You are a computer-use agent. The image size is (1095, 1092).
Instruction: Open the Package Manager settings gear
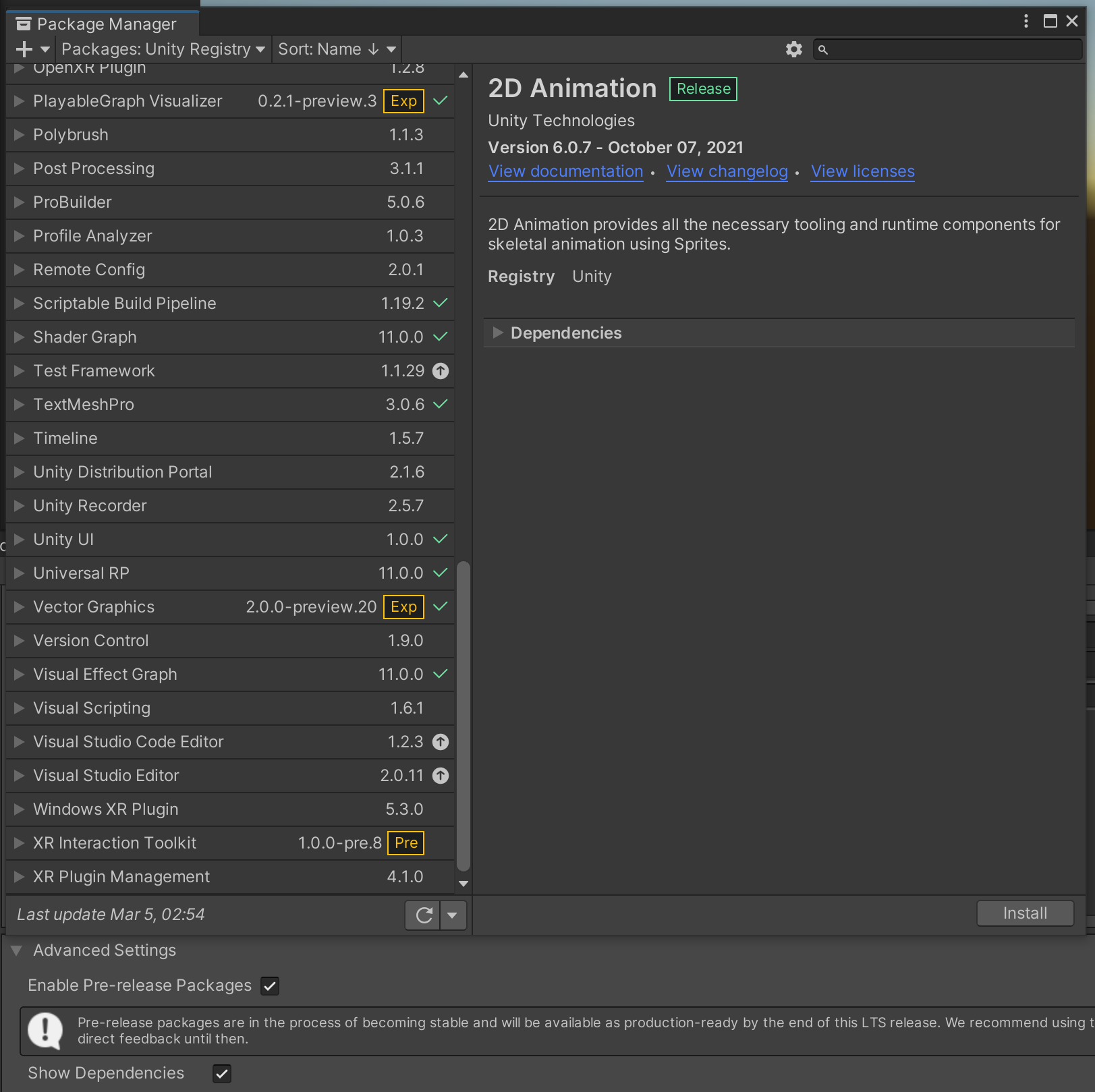coord(794,49)
